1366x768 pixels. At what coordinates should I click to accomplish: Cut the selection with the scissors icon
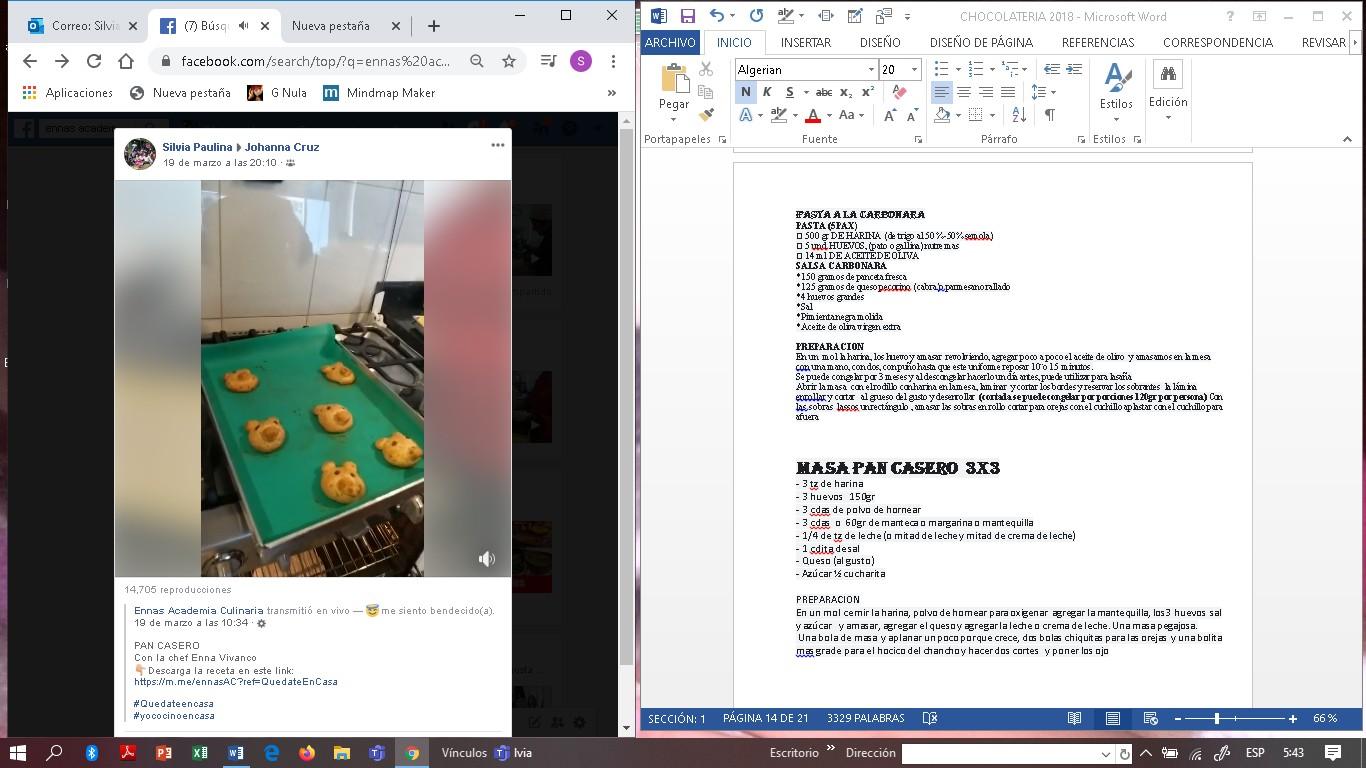pos(706,69)
